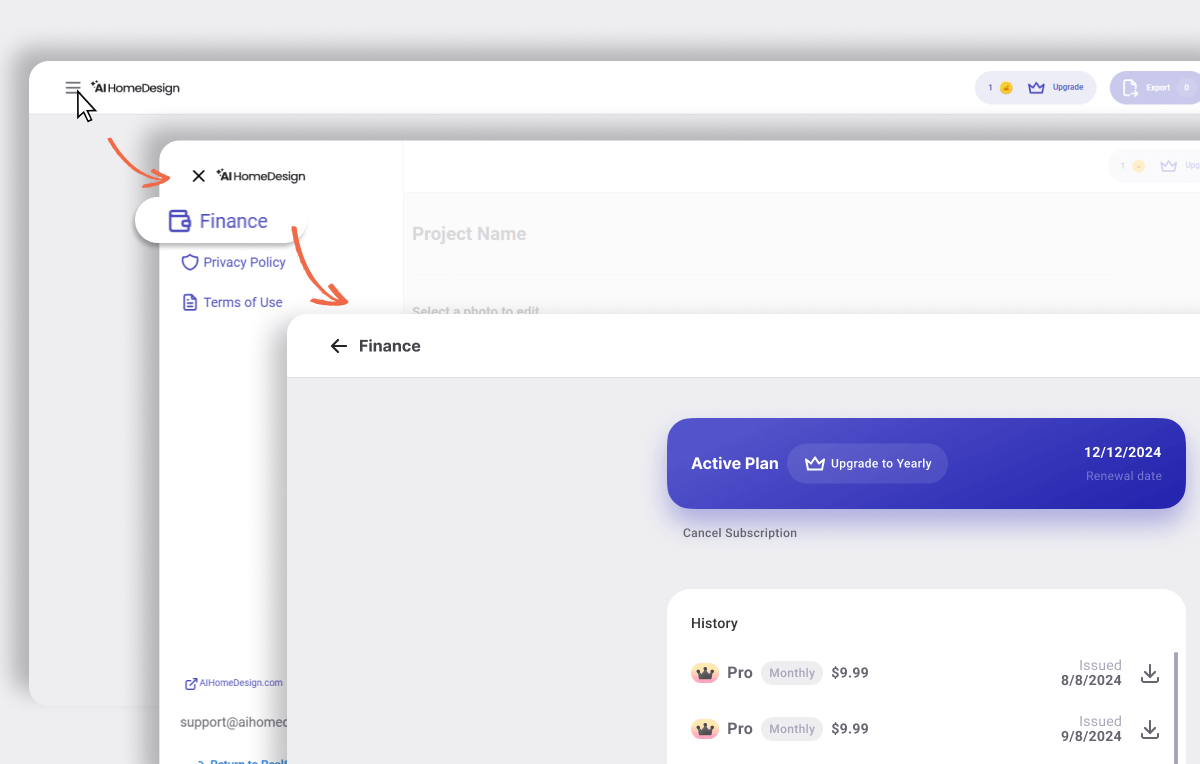Open Terms of Use menu item
This screenshot has height=764, width=1200.
232,302
